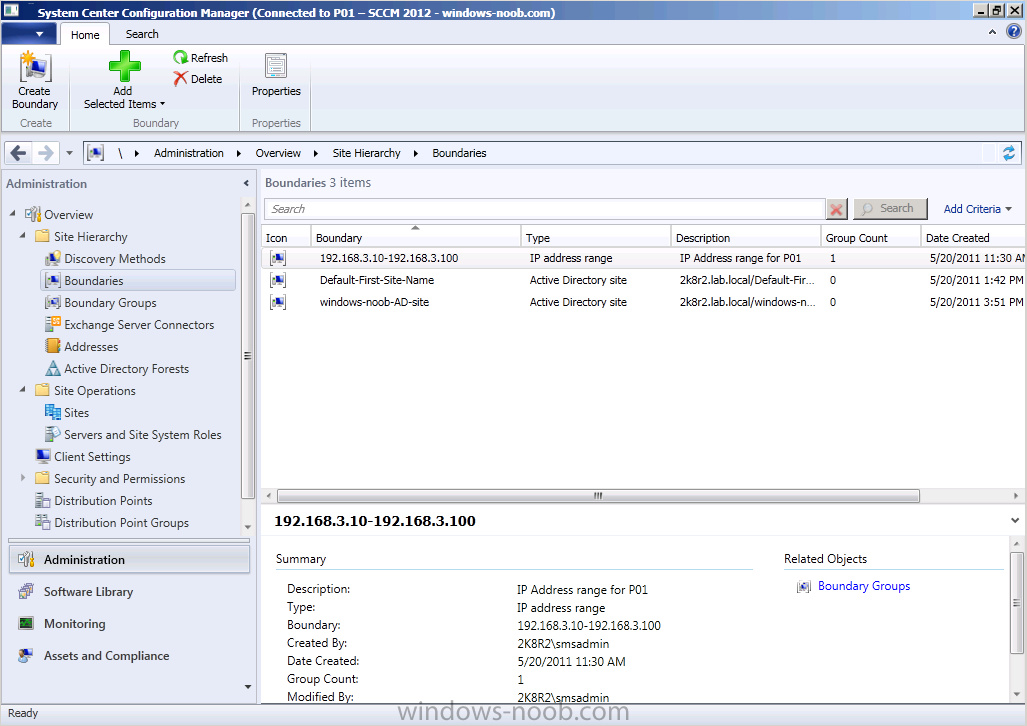The height and width of the screenshot is (726, 1027).
Task: Click the red Delete icon in ribbon
Action: click(181, 79)
